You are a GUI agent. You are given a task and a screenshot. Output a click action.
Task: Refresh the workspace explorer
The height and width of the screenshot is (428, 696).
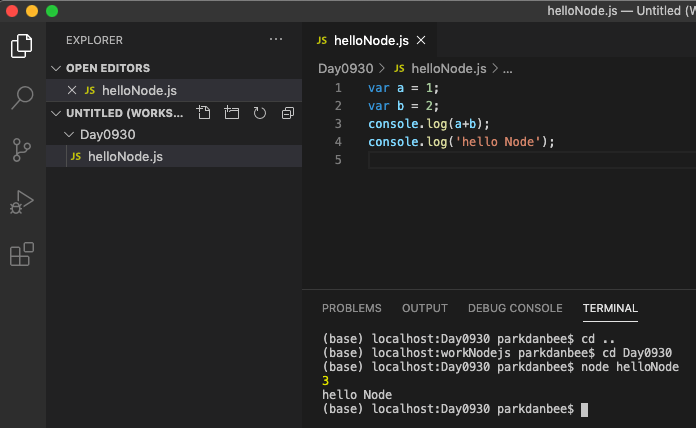(x=260, y=113)
